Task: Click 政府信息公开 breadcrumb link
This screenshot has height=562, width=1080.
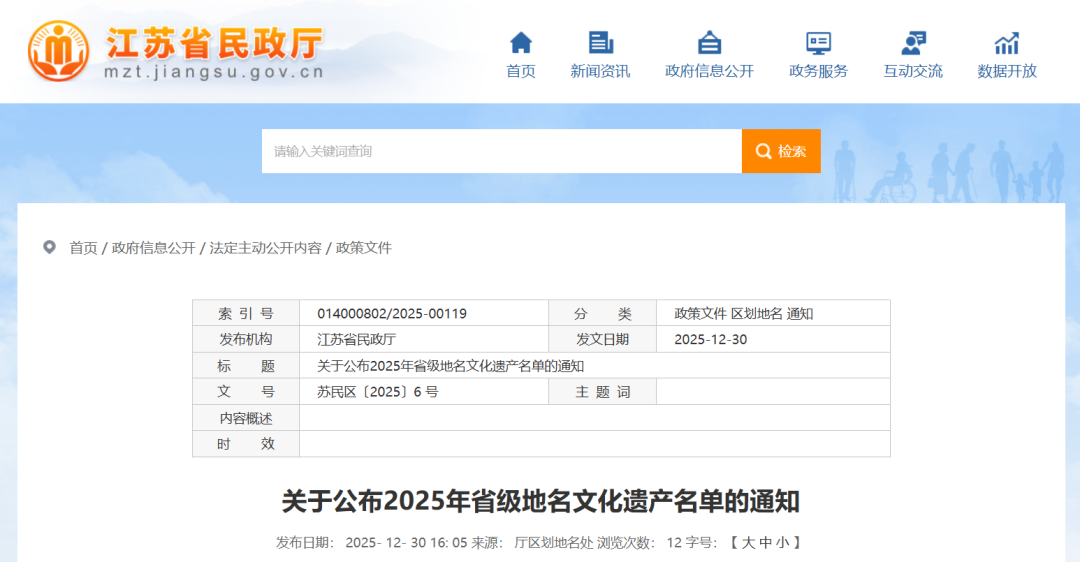Action: tap(153, 248)
